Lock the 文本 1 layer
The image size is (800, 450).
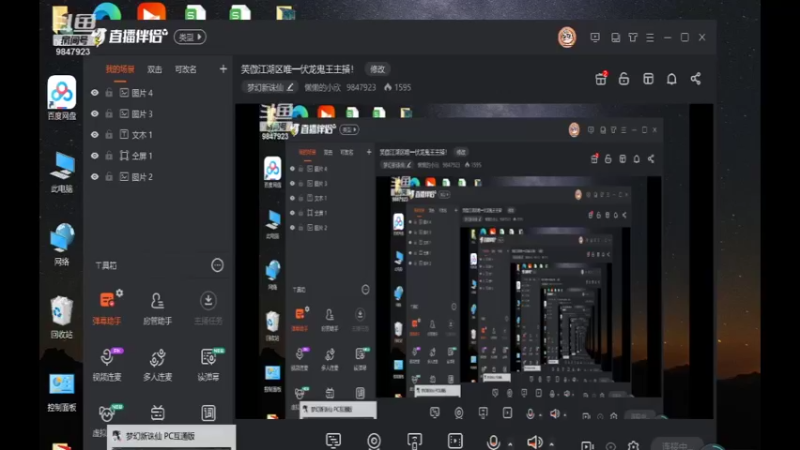pos(109,135)
